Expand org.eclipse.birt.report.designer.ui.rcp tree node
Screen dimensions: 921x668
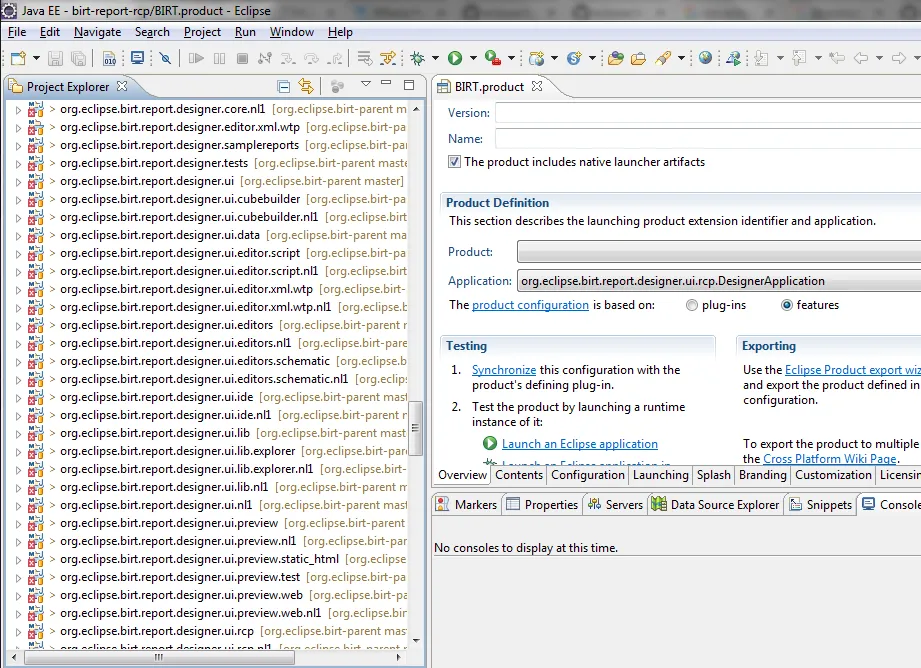point(18,632)
